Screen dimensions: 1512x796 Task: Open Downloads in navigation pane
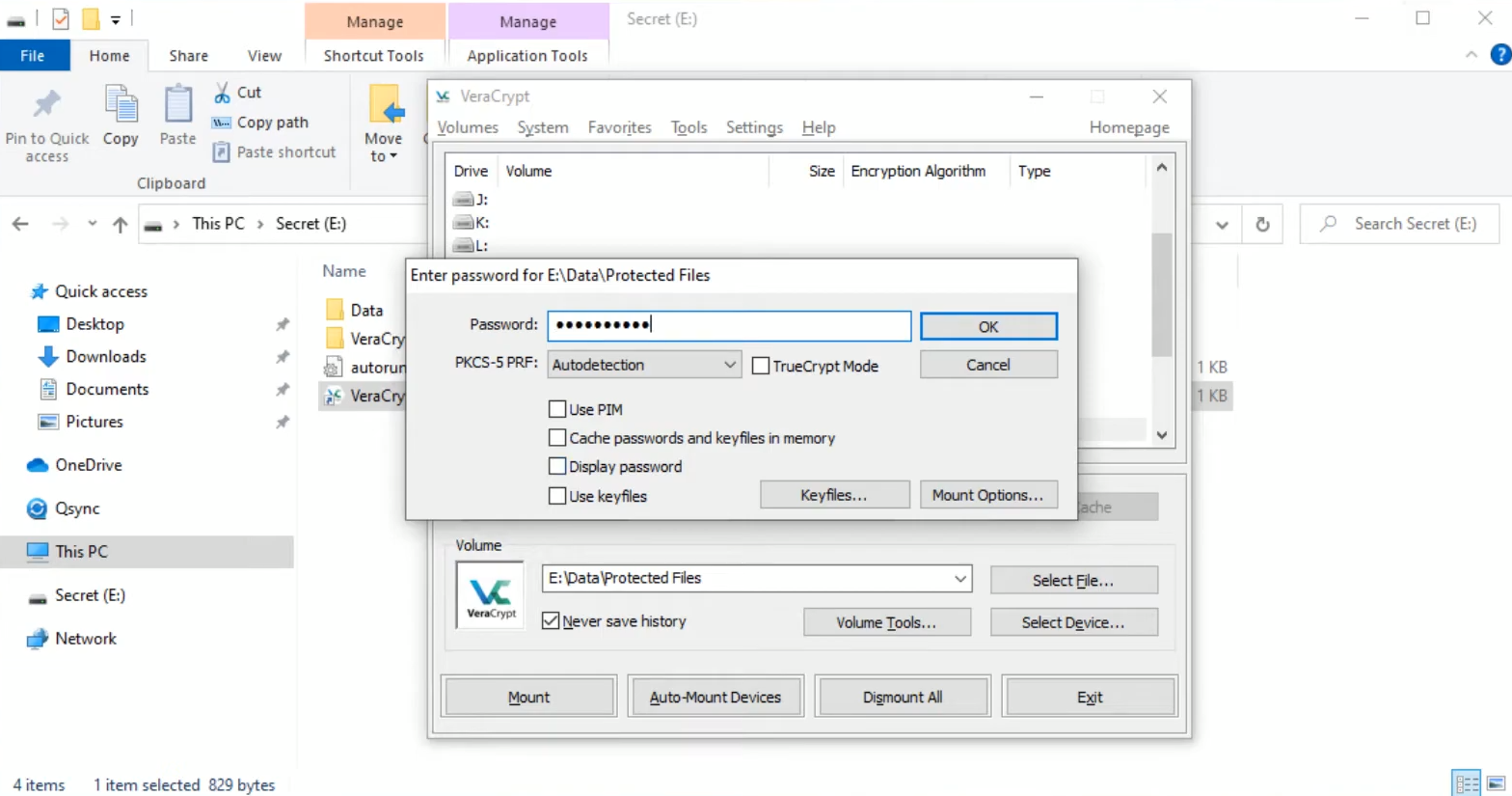point(106,357)
